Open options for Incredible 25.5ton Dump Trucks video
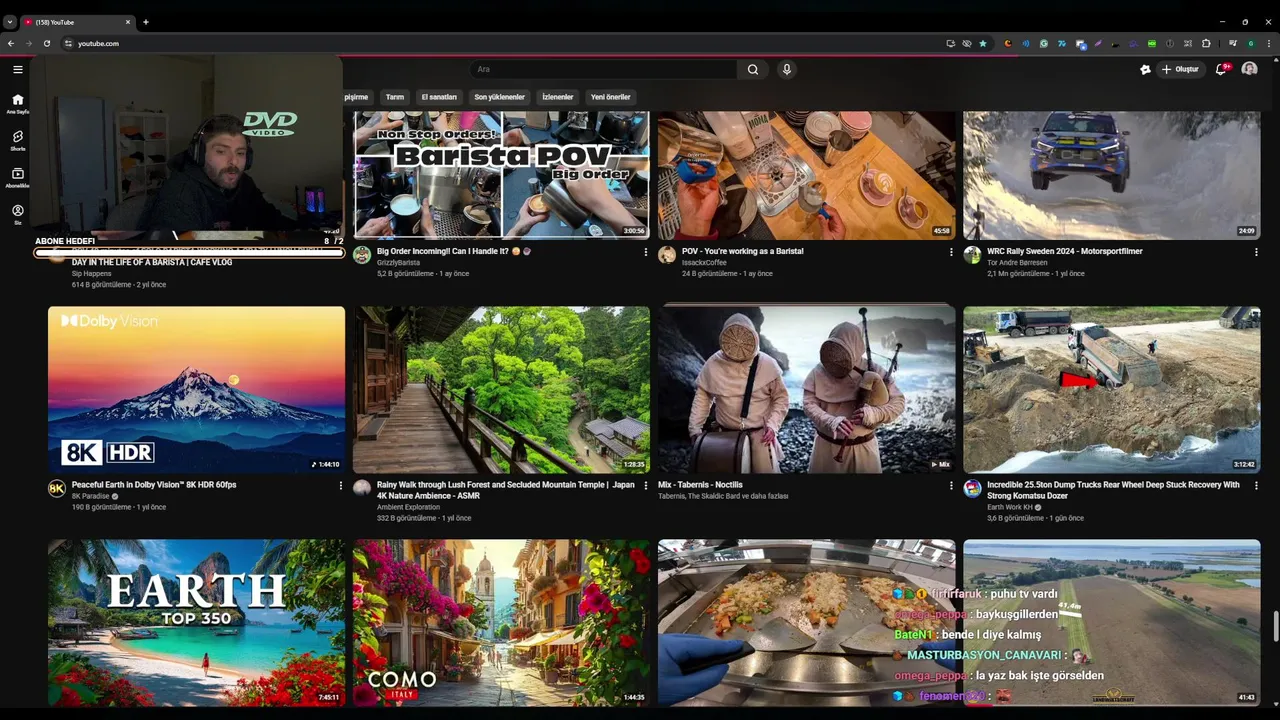Screen dimensions: 1280x720 (1256, 485)
